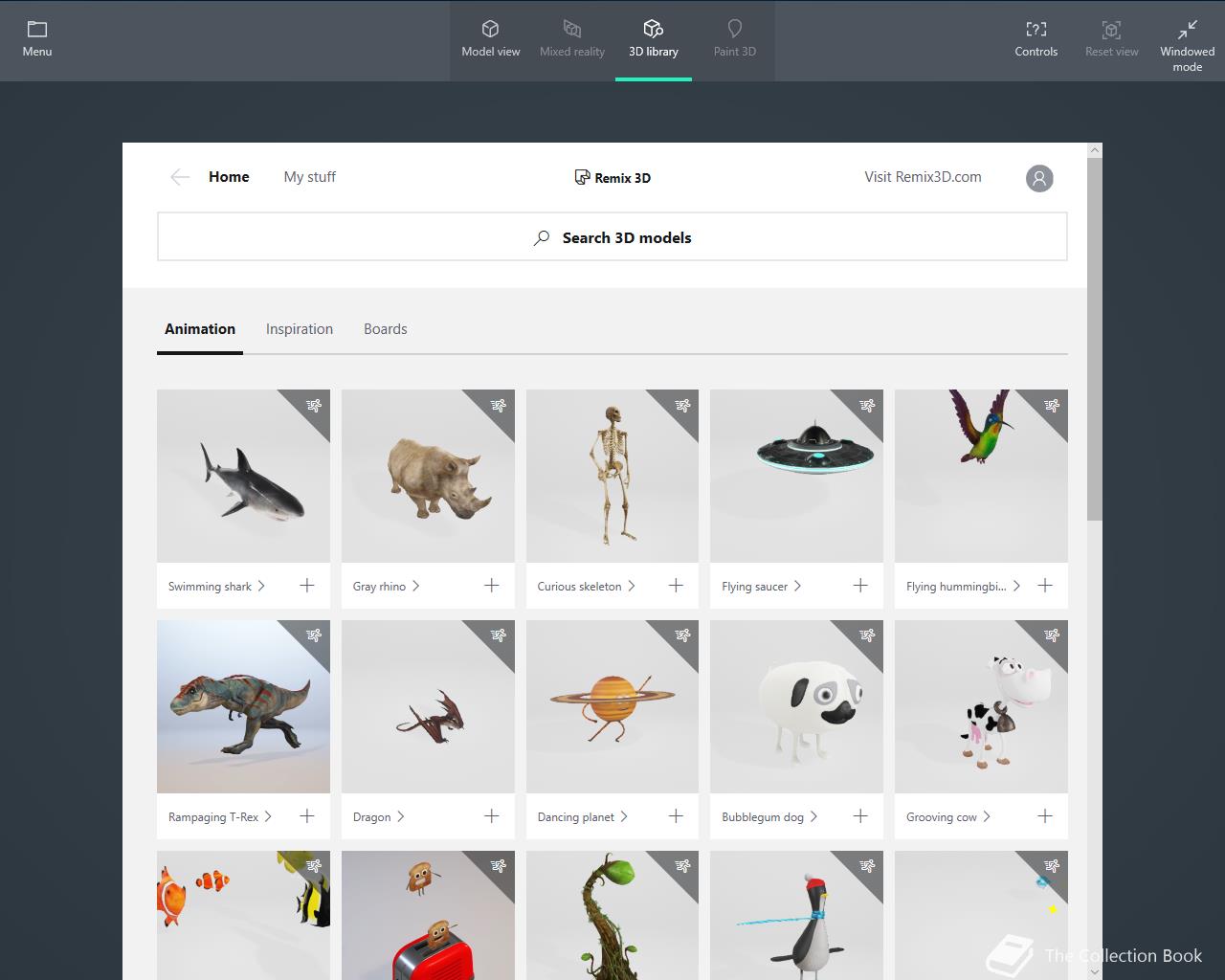Open the Flying hummingbird thumbnail
This screenshot has height=980, width=1225.
tap(981, 476)
